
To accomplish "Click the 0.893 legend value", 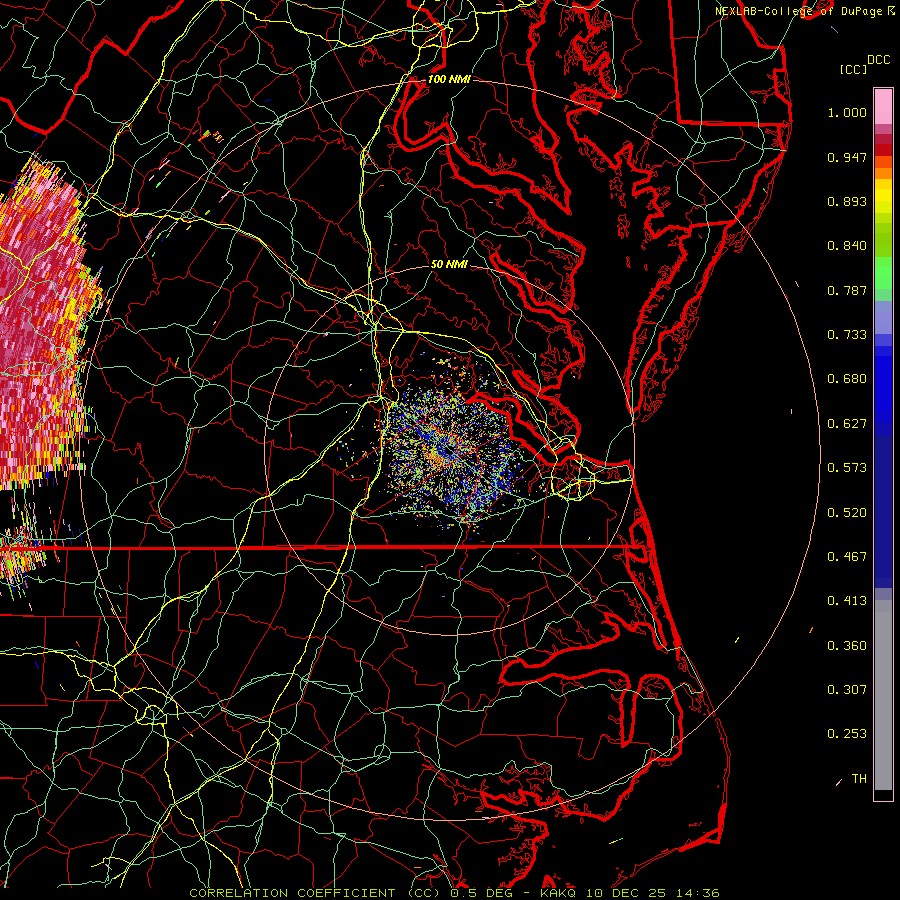I will 847,201.
